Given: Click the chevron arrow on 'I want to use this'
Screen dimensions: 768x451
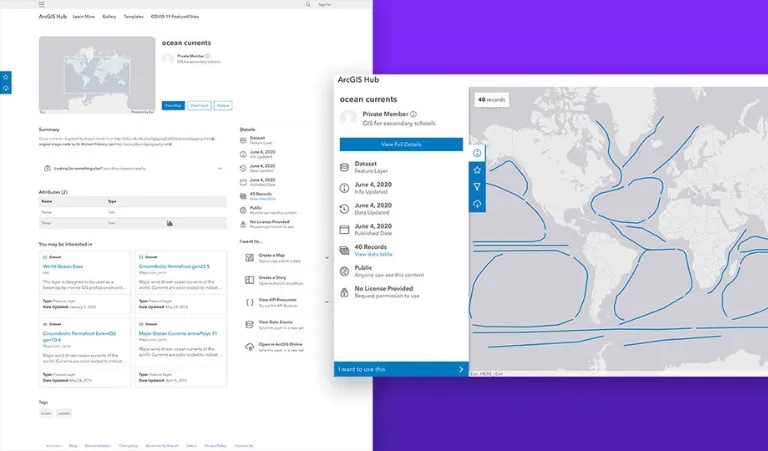Looking at the screenshot, I should point(461,369).
